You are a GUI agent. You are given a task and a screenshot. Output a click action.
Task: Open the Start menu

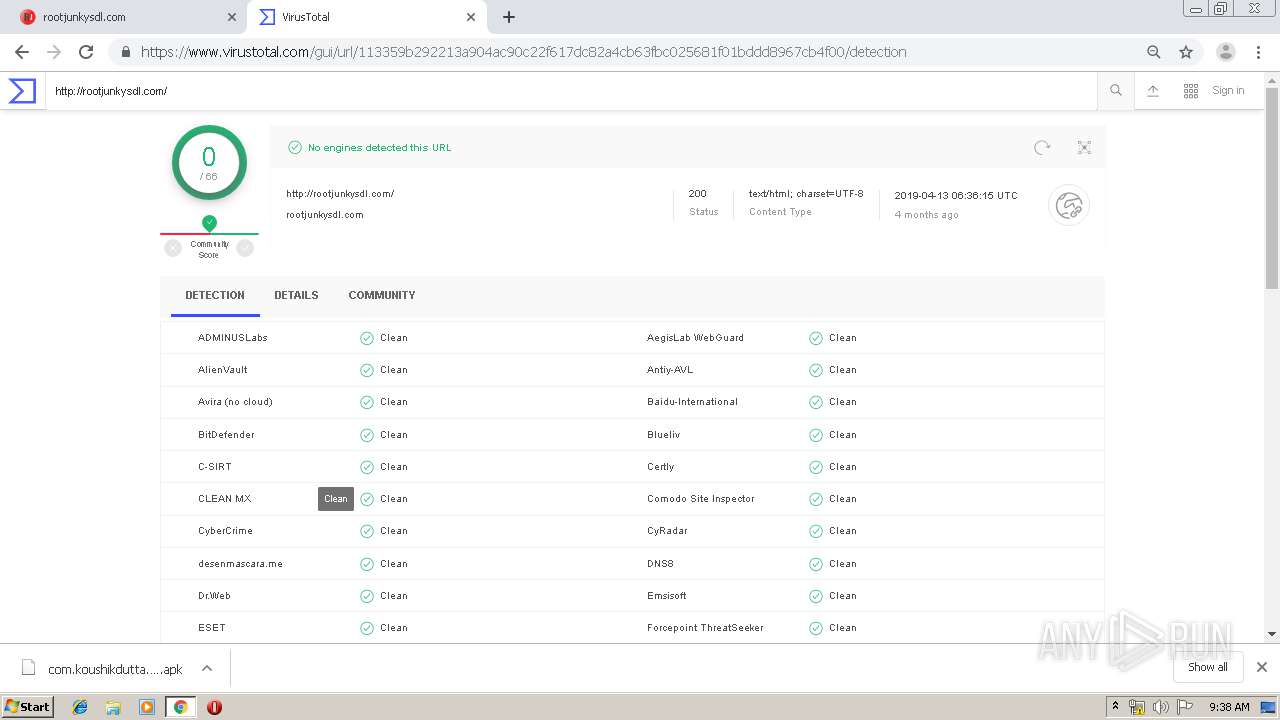pyautogui.click(x=28, y=707)
